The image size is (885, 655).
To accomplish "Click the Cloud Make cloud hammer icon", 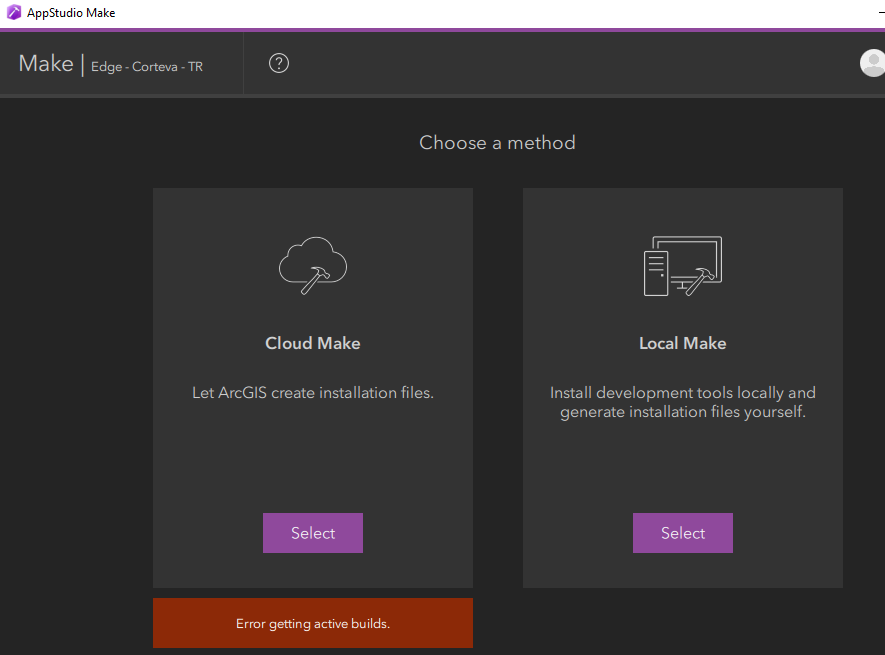I will pos(313,265).
